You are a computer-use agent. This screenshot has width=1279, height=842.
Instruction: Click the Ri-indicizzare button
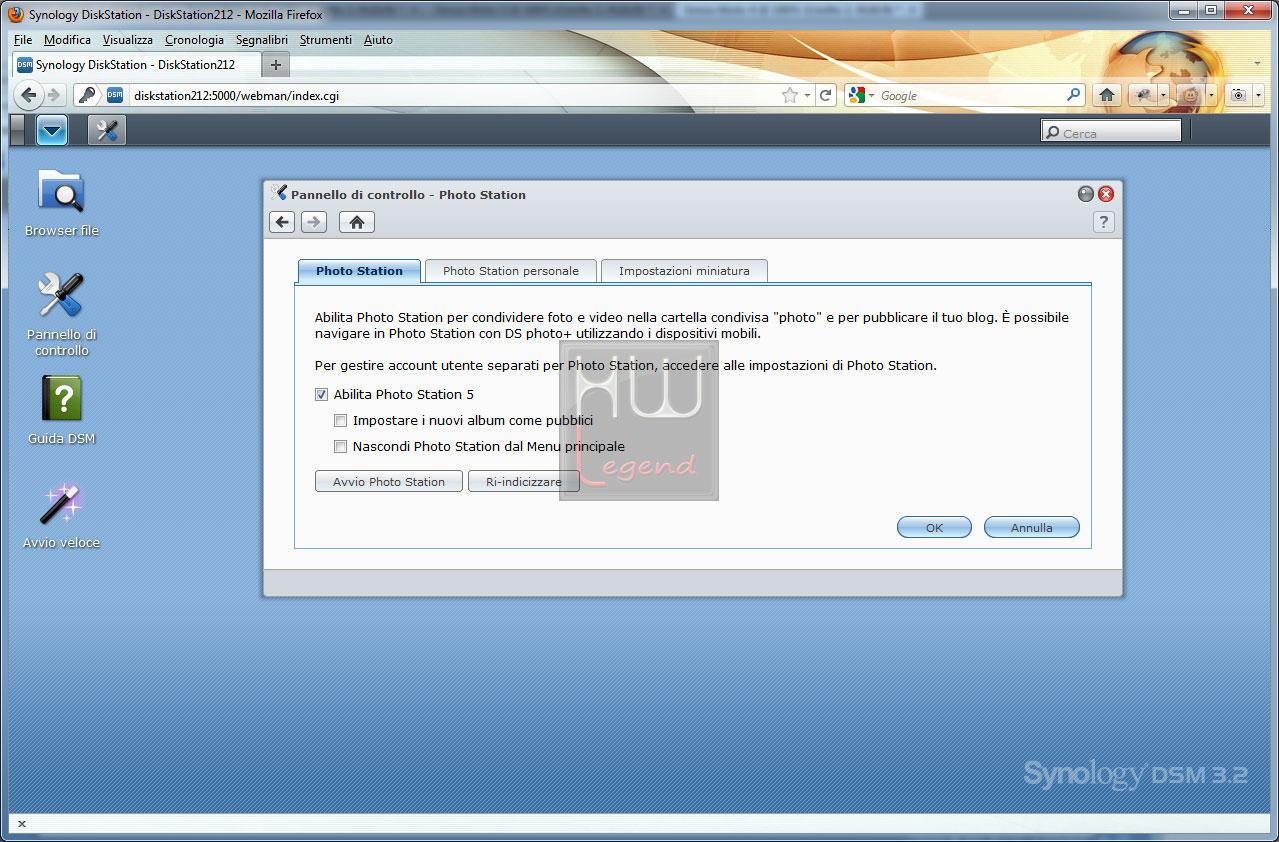524,481
